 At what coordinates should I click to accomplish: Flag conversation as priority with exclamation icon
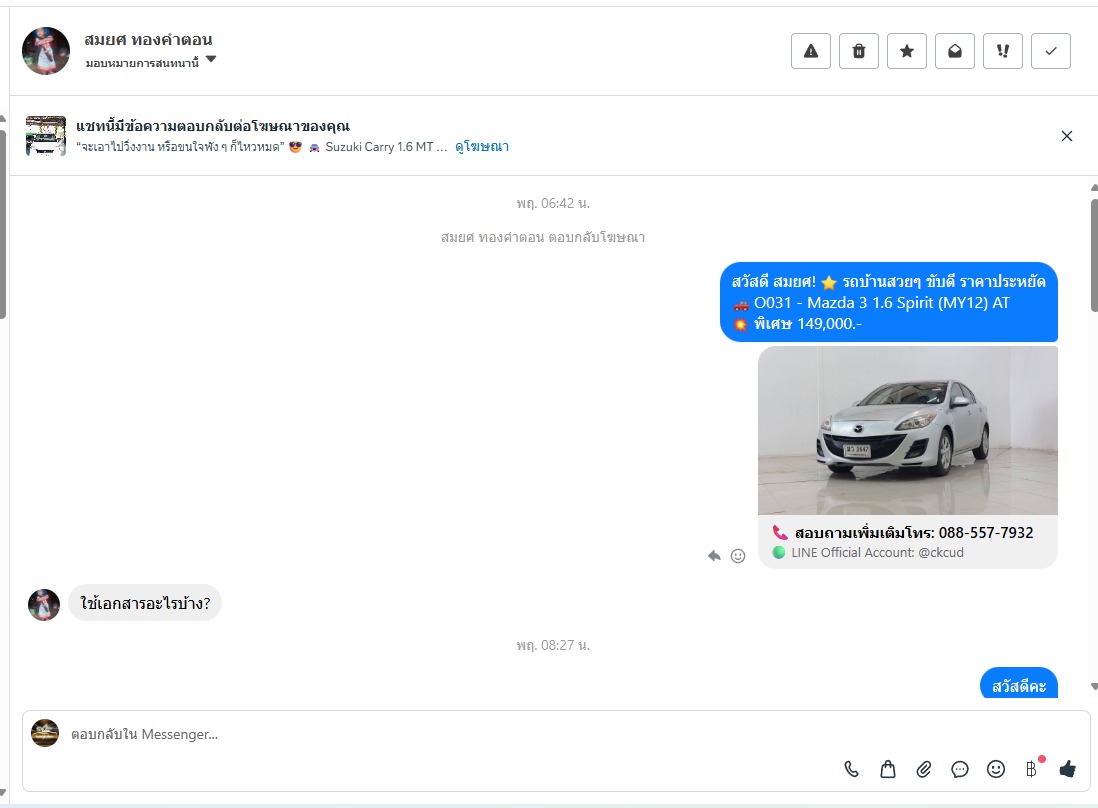point(1003,51)
